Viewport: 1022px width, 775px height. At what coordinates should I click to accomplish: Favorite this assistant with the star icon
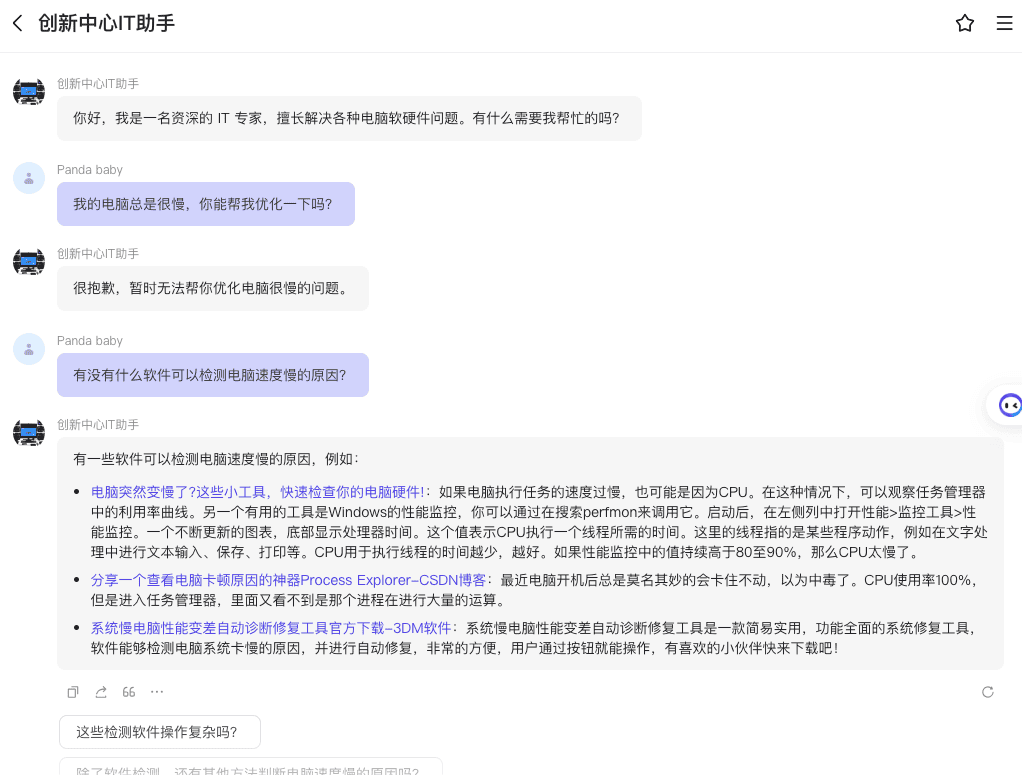click(964, 23)
